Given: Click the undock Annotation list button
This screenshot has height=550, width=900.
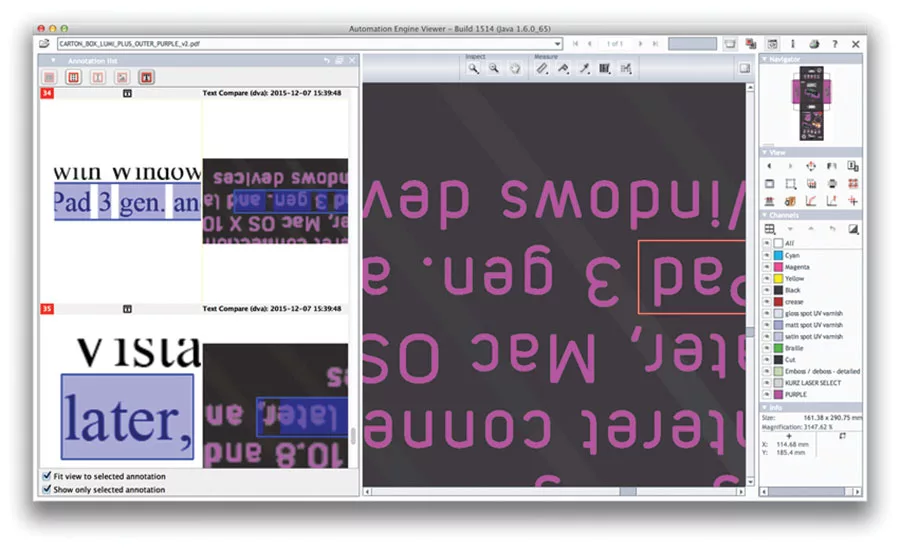Looking at the screenshot, I should pyautogui.click(x=339, y=60).
